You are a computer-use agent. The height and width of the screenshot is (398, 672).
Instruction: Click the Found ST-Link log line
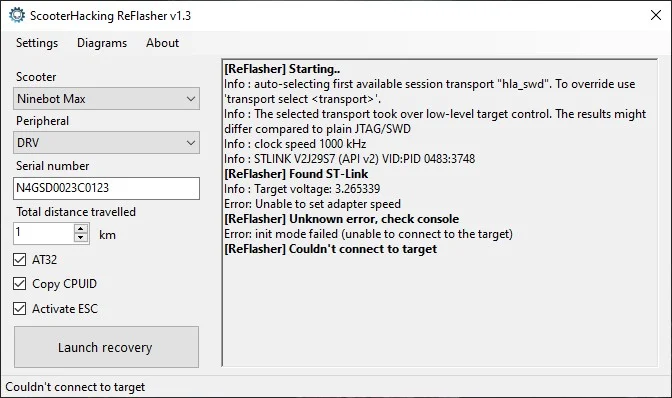(x=296, y=174)
